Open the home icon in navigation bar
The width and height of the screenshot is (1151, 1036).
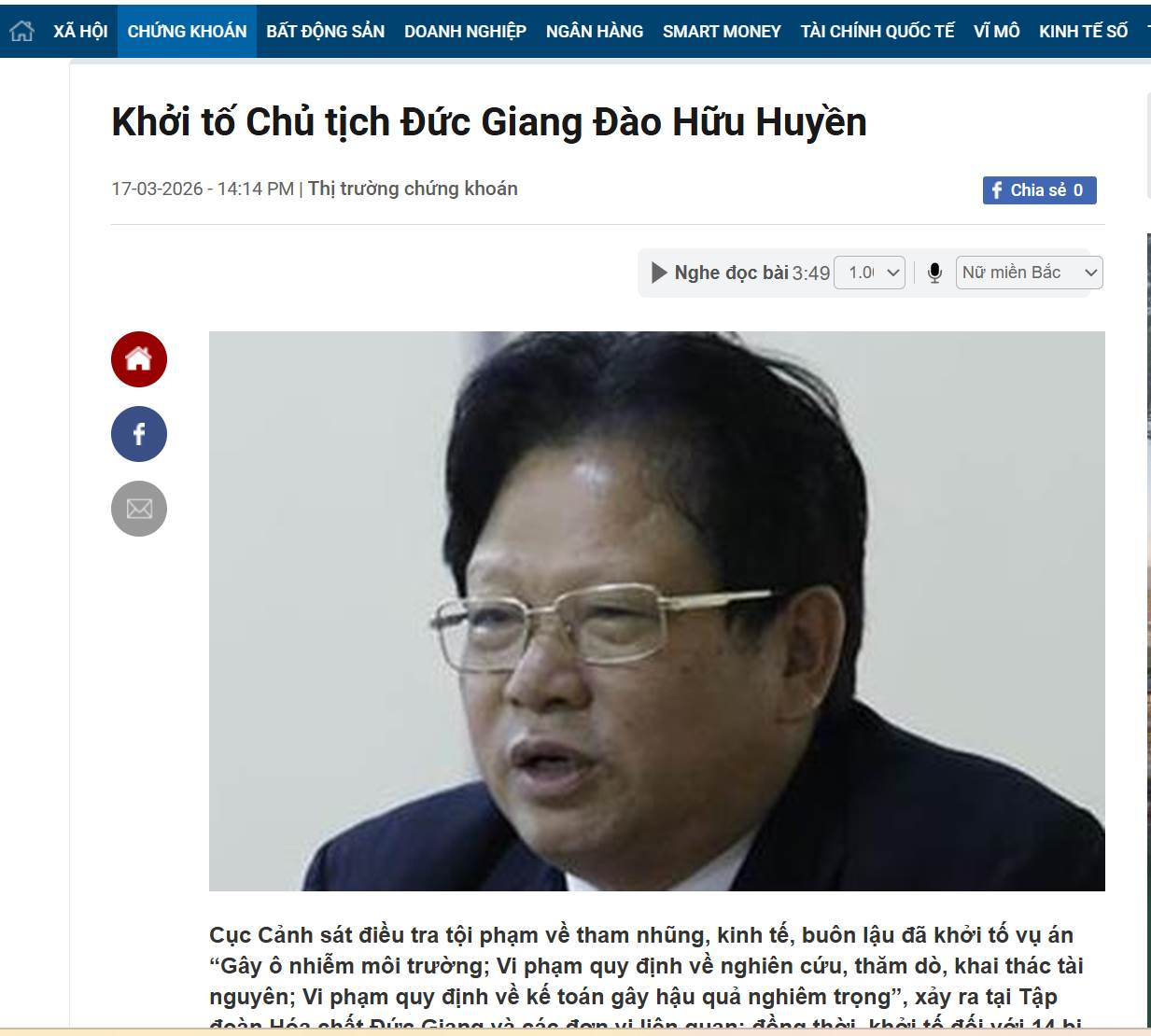pyautogui.click(x=21, y=31)
